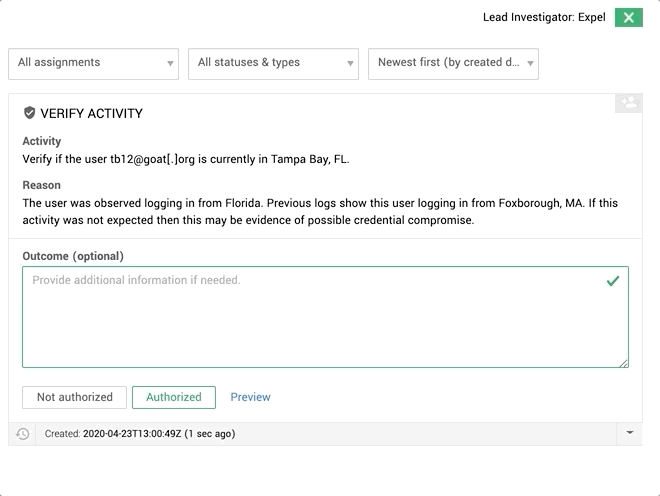The image size is (660, 496).
Task: Click the Not authorized button
Action: (75, 397)
